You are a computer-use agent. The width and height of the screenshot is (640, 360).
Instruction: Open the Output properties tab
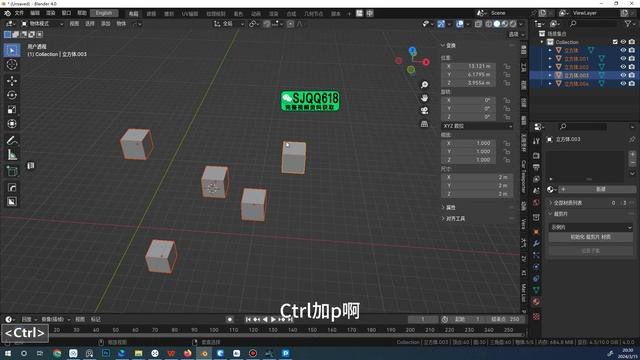(x=536, y=167)
